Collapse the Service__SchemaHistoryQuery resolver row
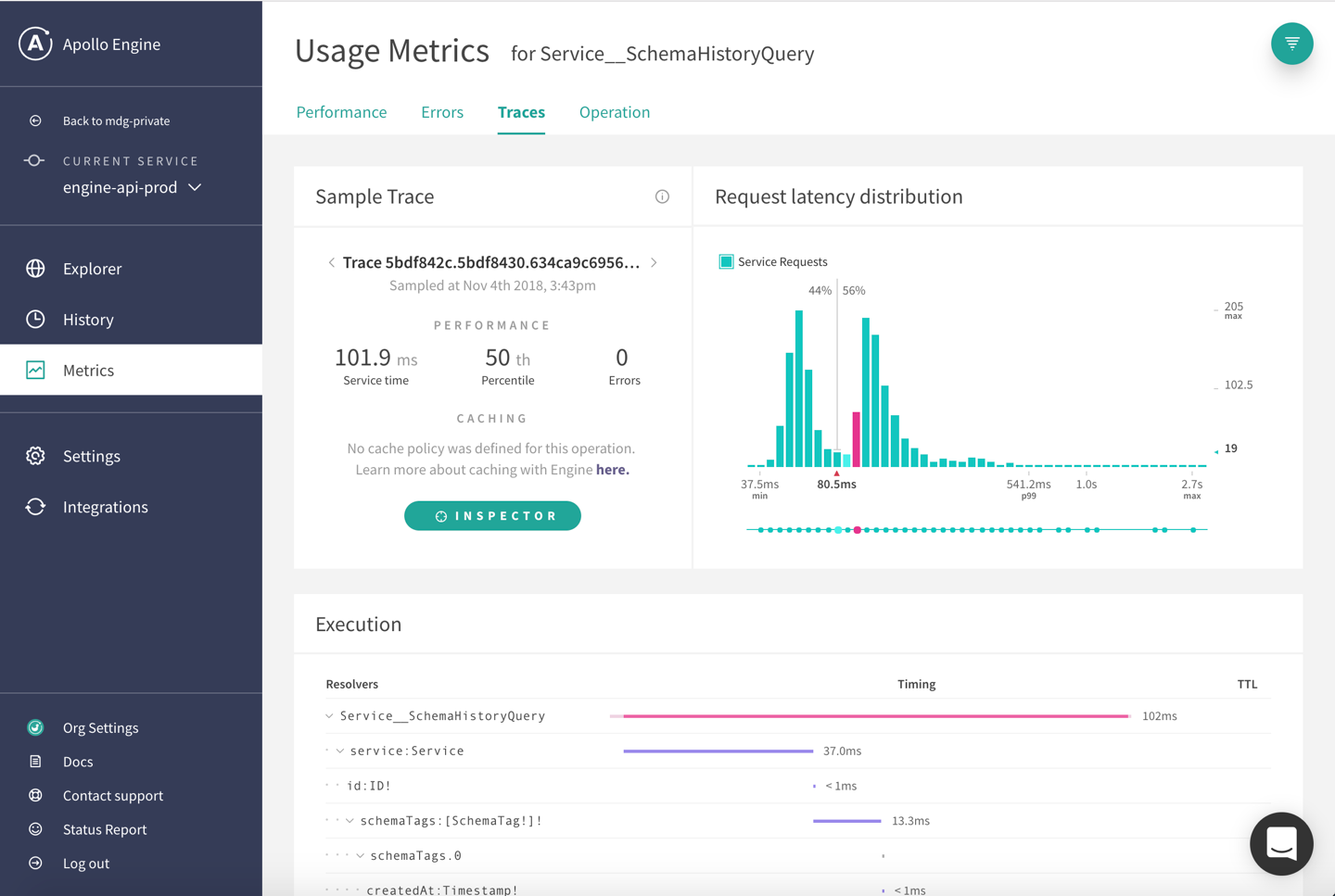 (329, 716)
